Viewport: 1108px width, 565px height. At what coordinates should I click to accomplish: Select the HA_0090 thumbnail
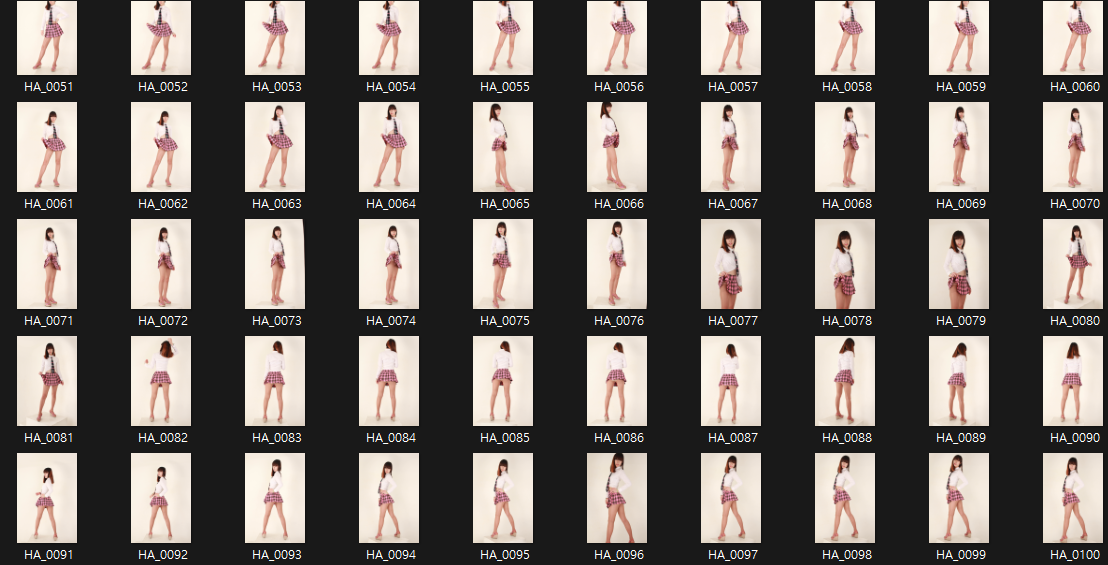(x=1073, y=381)
